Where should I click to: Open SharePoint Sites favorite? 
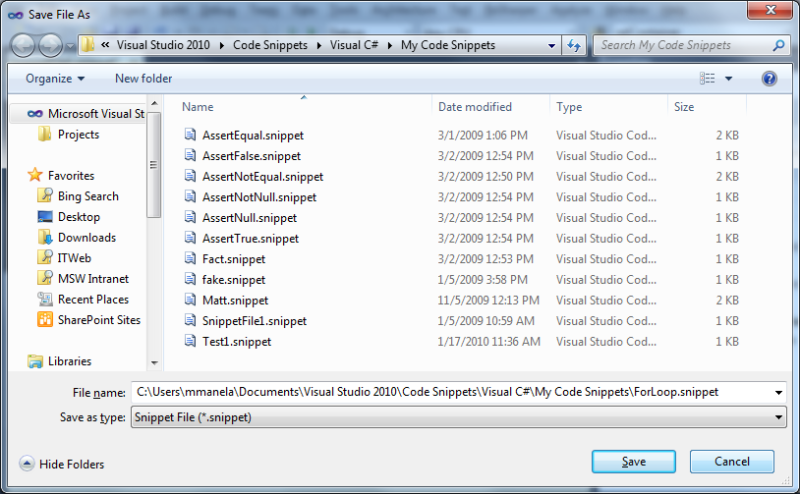point(99,320)
